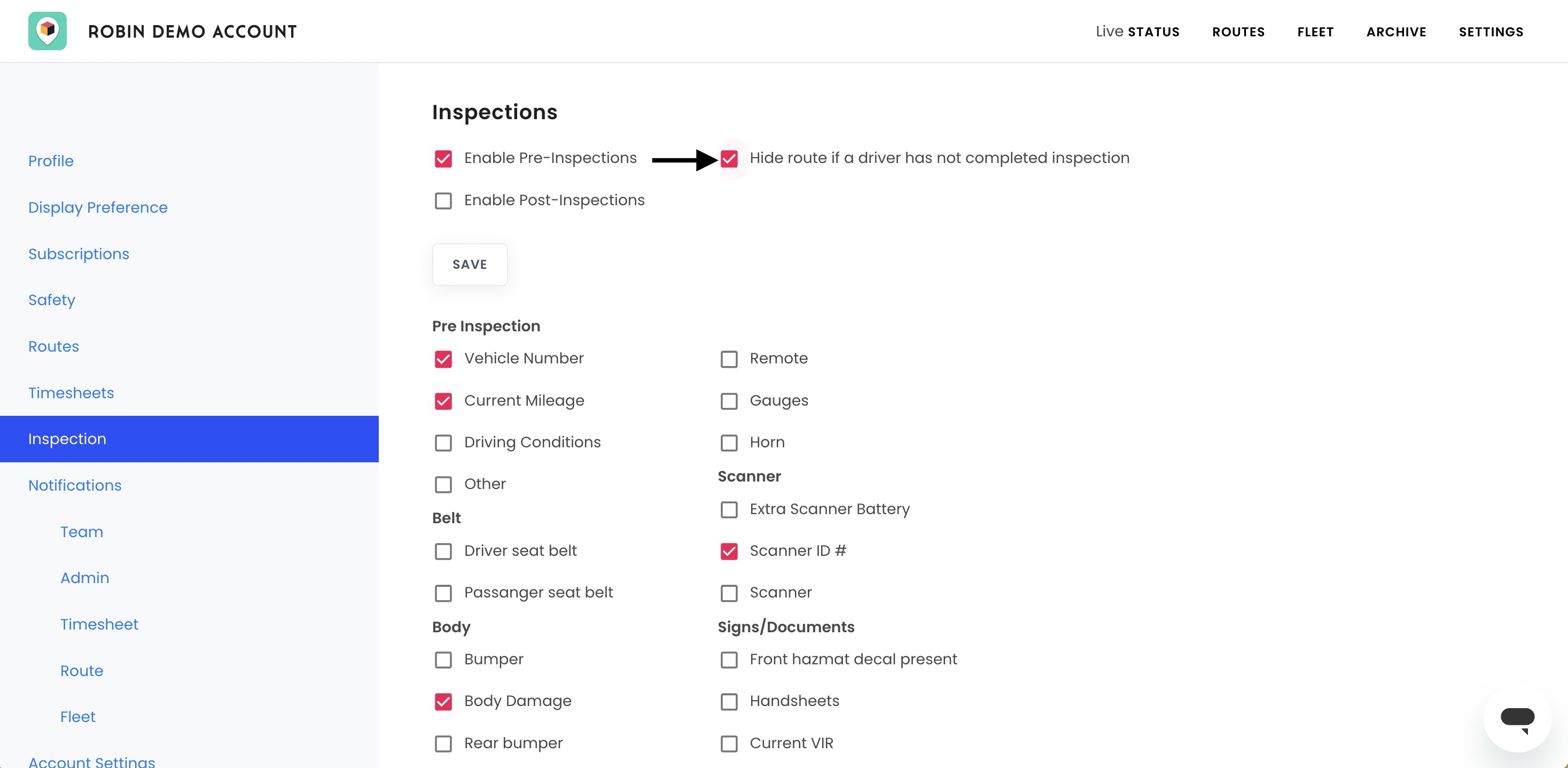This screenshot has height=768, width=1568.
Task: Open the ARCHIVE navigation item
Action: (x=1397, y=32)
